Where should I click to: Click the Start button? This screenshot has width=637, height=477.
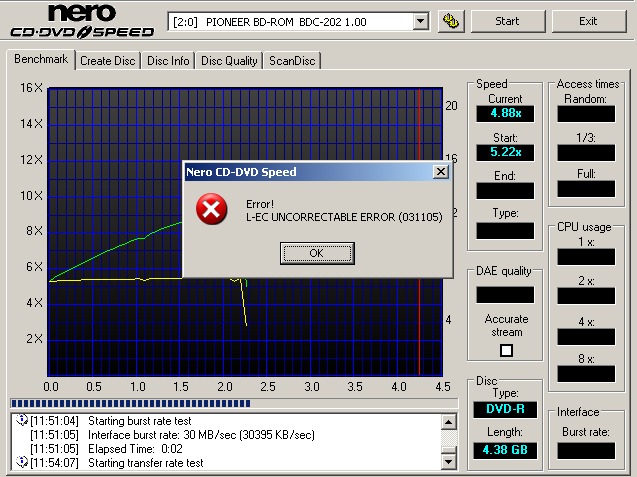[x=507, y=21]
